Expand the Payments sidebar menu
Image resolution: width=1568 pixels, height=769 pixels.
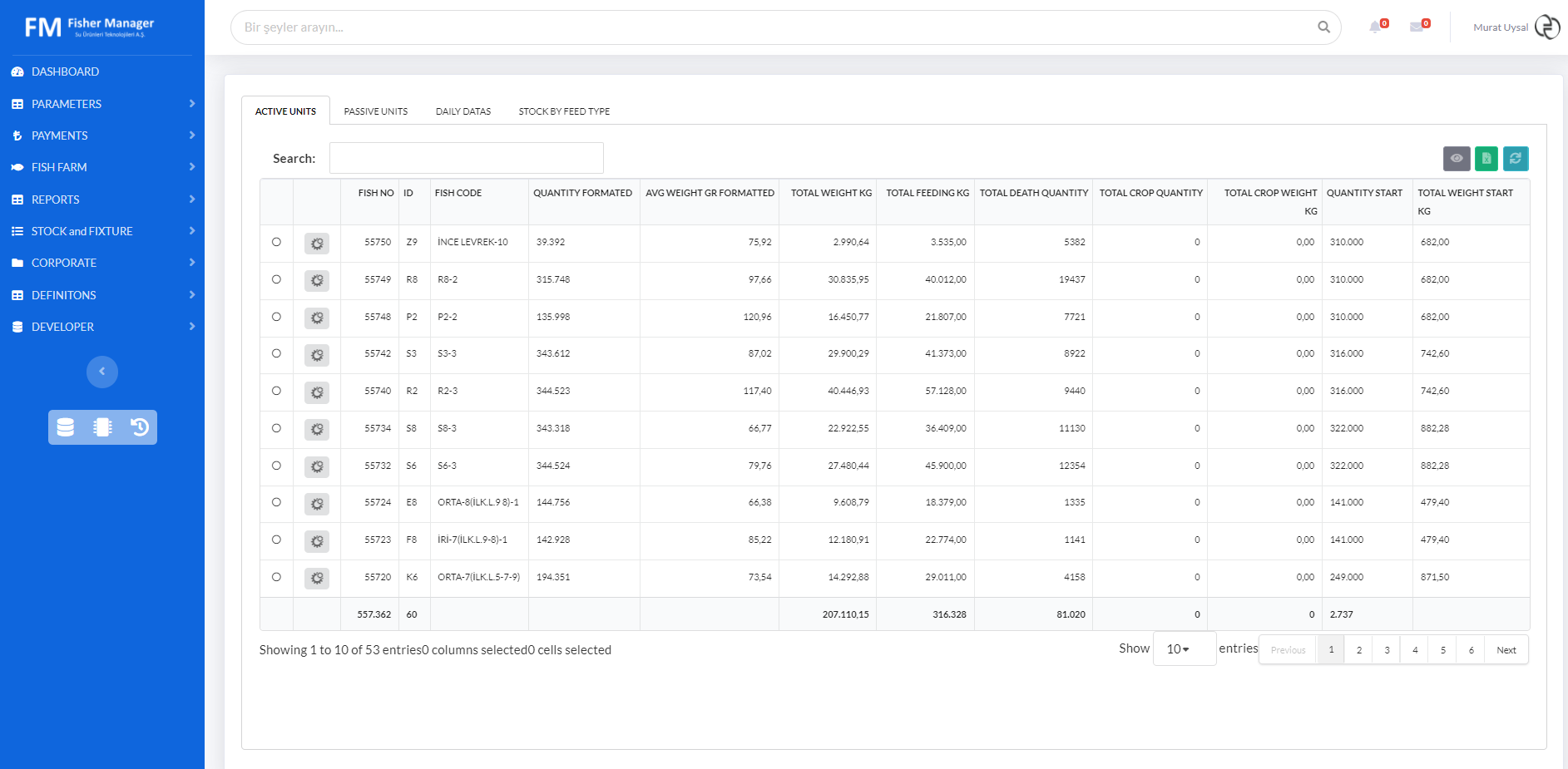(102, 136)
